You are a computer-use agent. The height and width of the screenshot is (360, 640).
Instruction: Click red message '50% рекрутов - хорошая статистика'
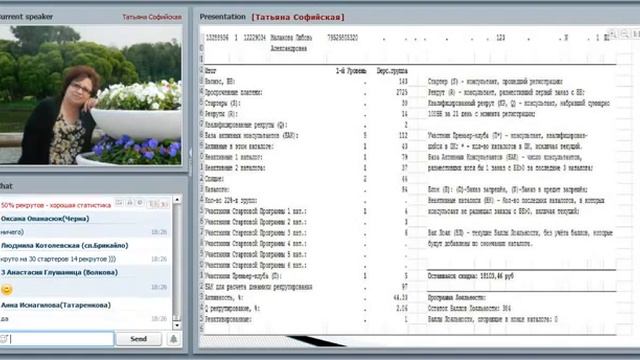click(x=56, y=205)
